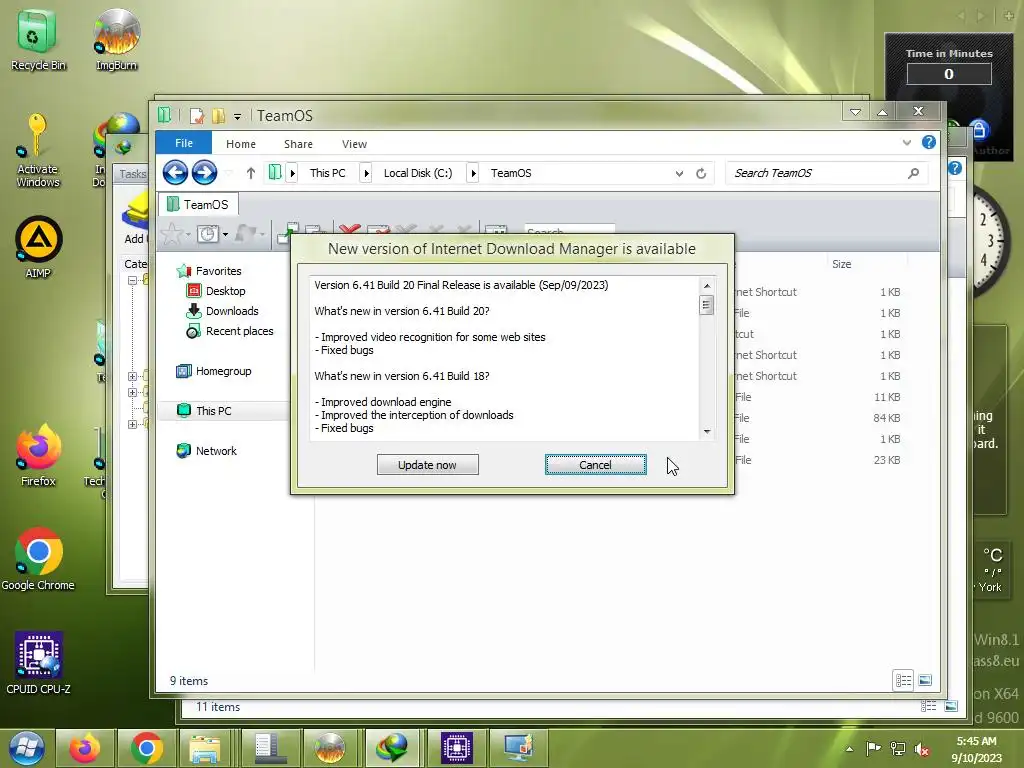
Task: Select the 23 KB file row
Action: coord(817,460)
